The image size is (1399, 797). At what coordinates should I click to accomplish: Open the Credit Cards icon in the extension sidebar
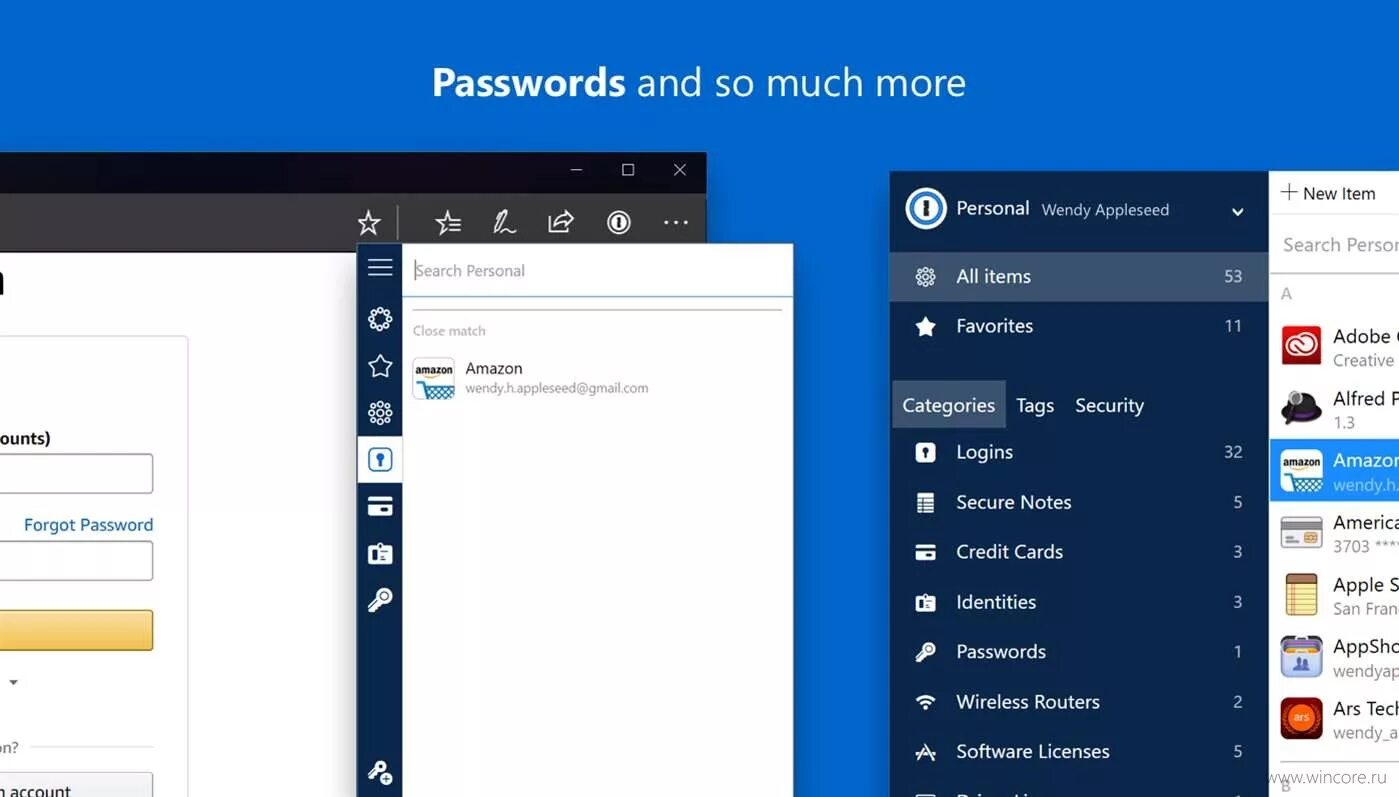tap(380, 506)
